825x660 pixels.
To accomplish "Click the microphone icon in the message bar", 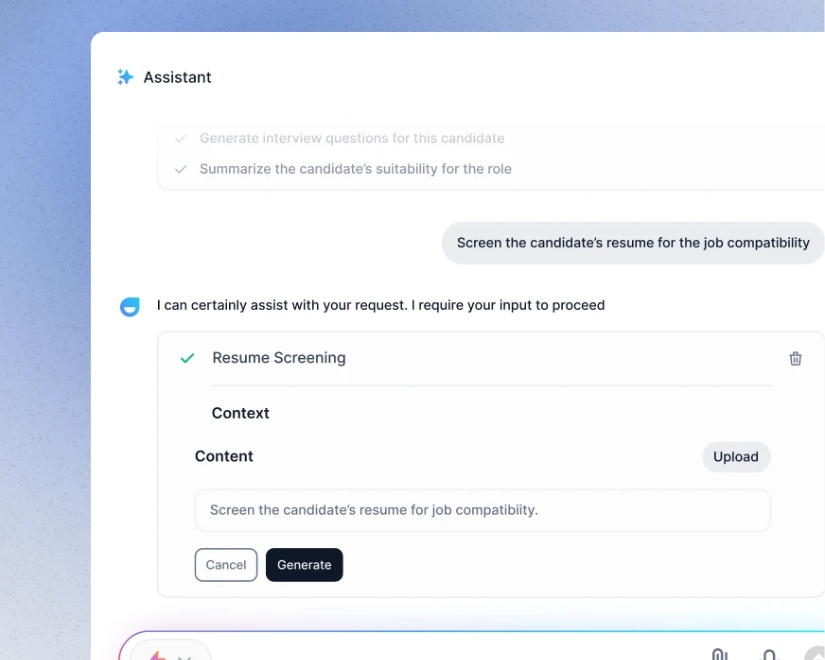I will click(769, 655).
